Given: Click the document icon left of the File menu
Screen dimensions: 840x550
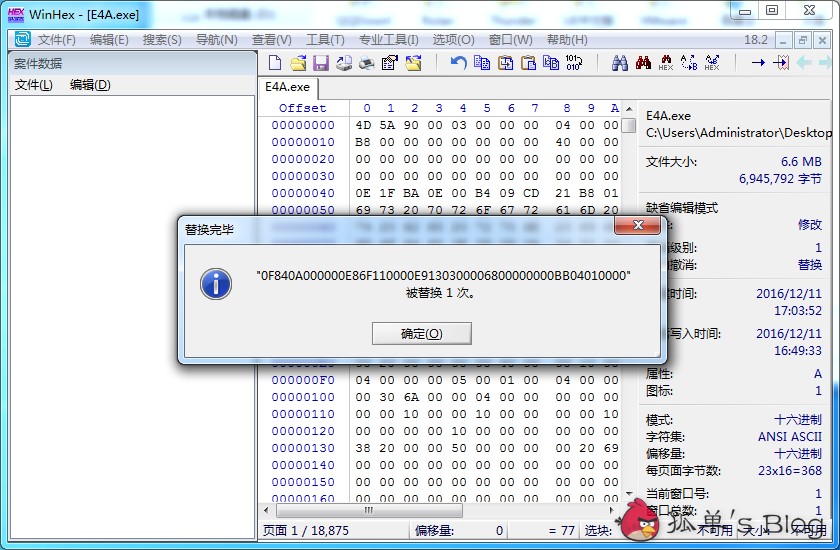Looking at the screenshot, I should tap(22, 39).
